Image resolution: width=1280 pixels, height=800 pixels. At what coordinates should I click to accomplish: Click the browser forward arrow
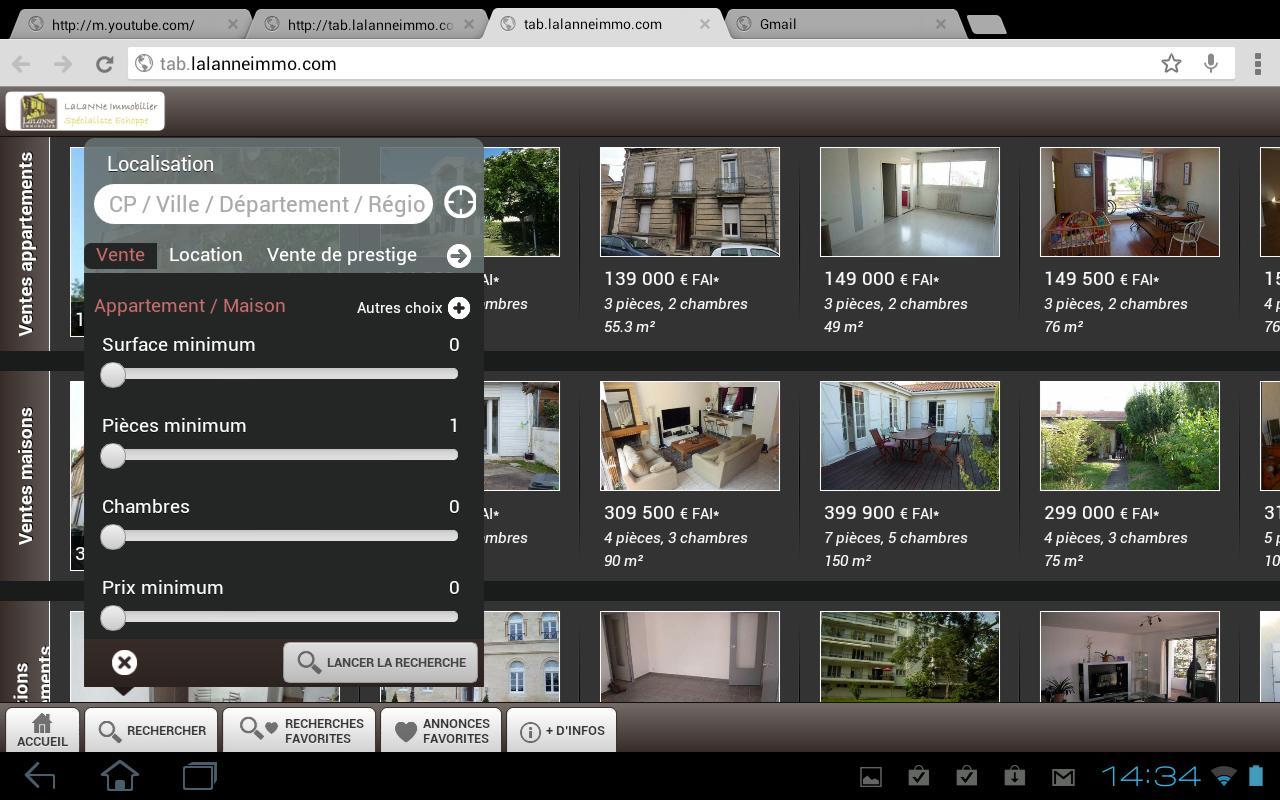pos(63,64)
